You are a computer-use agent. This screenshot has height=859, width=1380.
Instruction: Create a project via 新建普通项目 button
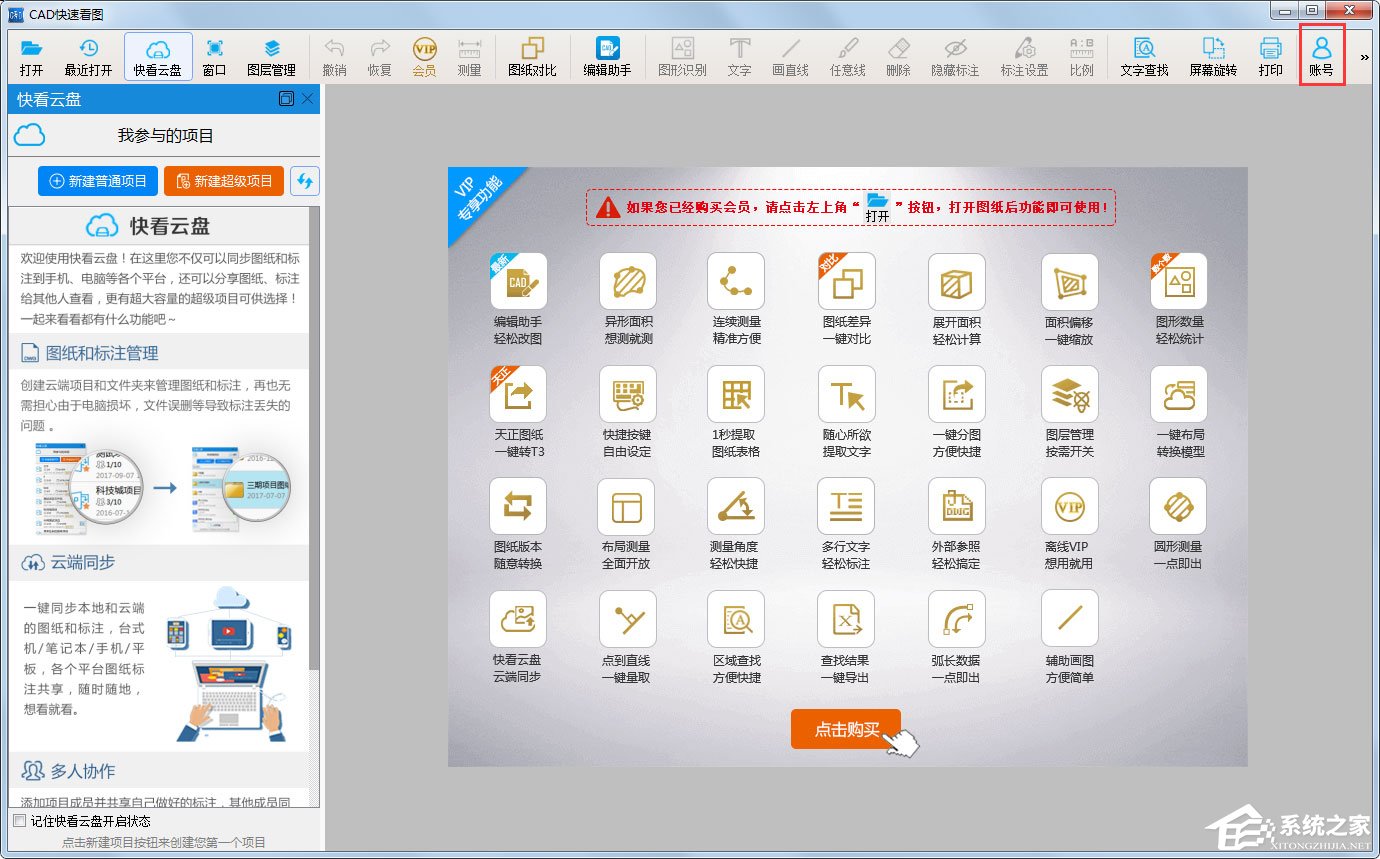coord(97,181)
